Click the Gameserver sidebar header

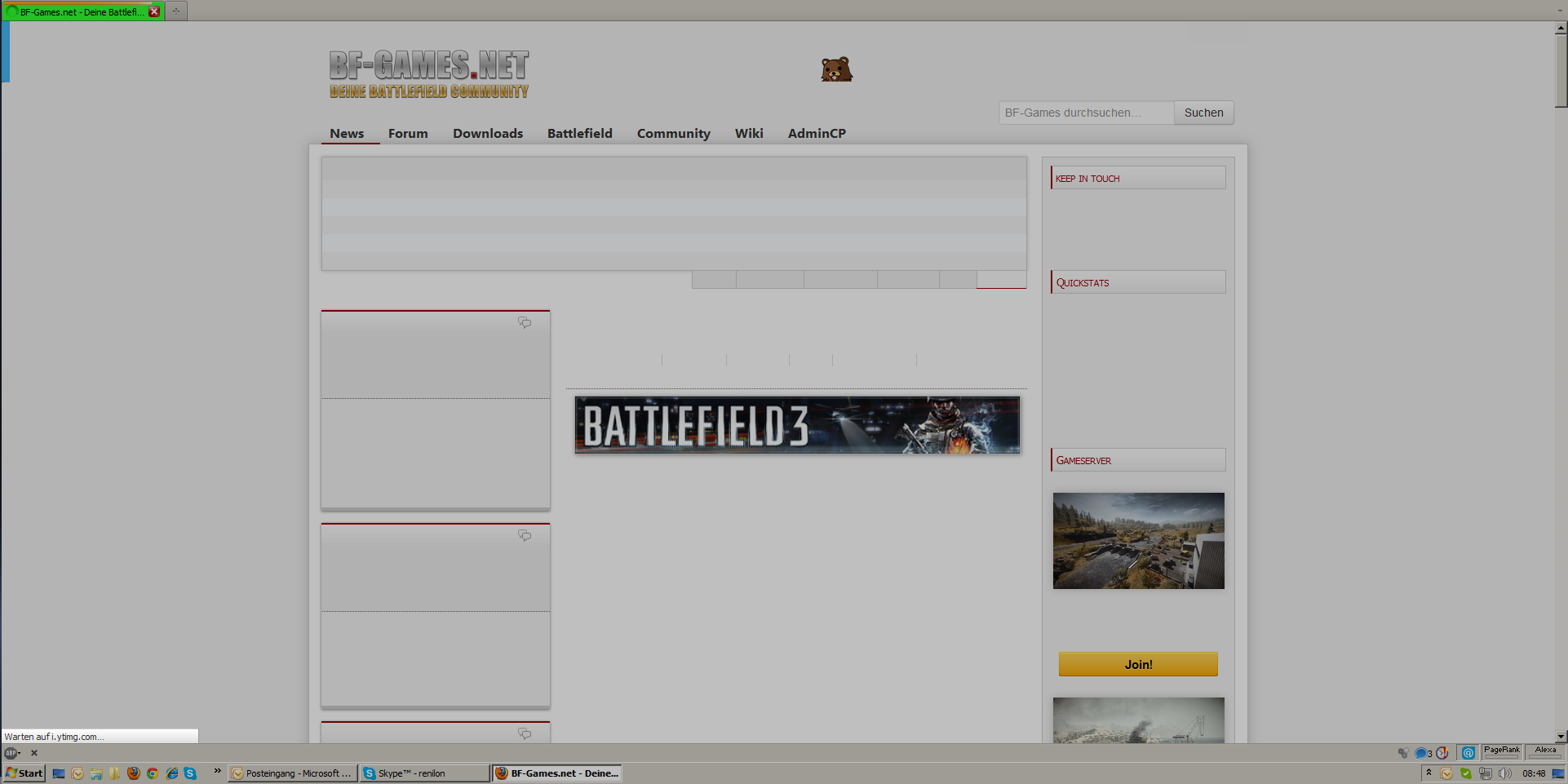pos(1138,460)
